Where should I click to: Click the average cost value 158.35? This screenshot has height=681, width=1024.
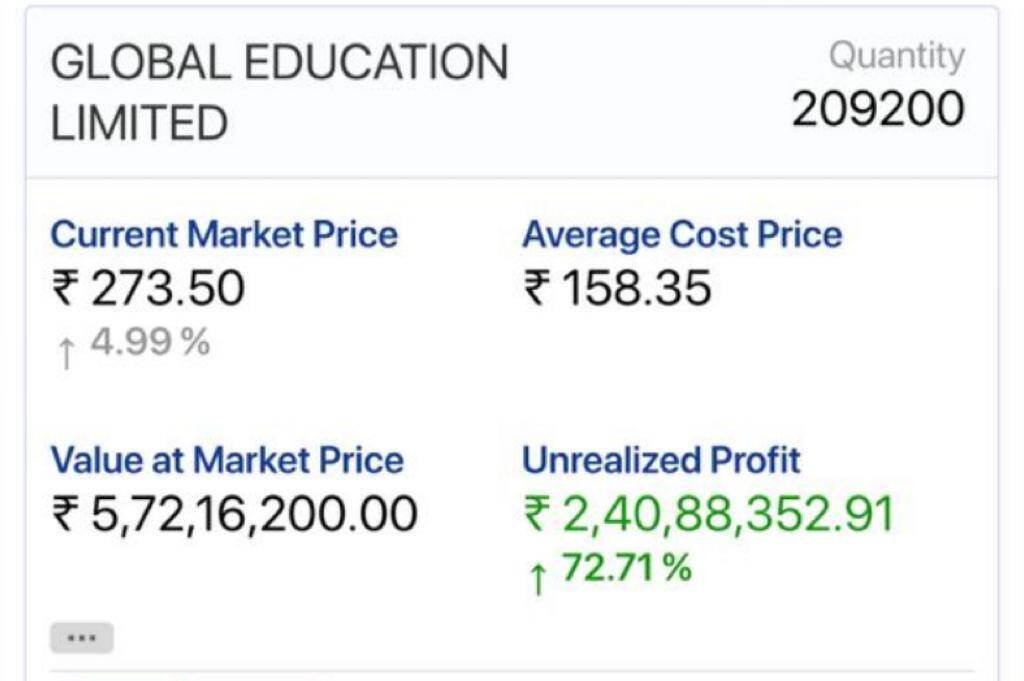click(x=637, y=289)
